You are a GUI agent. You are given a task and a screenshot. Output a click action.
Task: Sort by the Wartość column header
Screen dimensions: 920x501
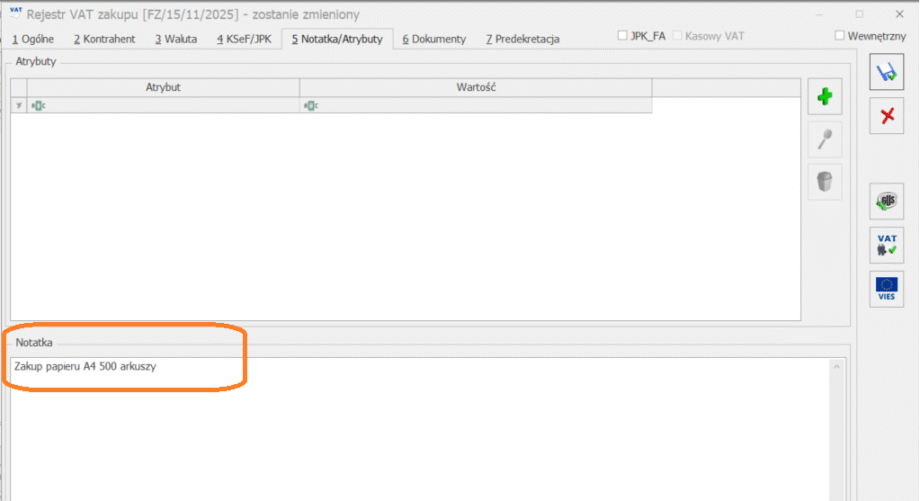(x=476, y=87)
